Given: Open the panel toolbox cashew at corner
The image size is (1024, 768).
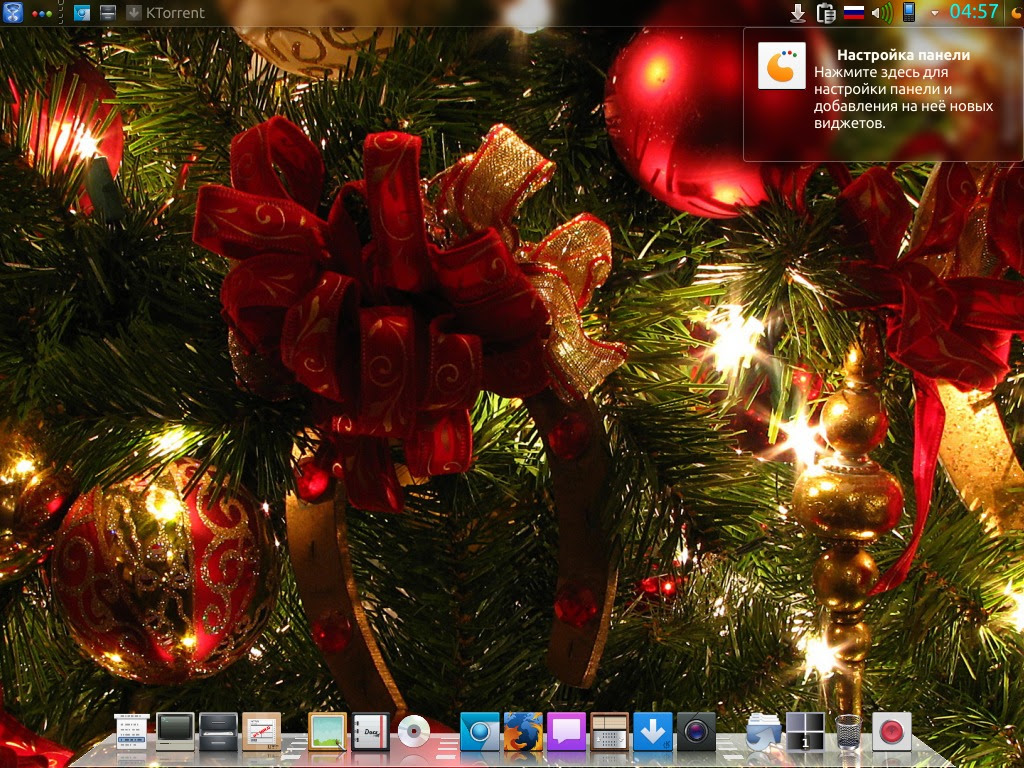Looking at the screenshot, I should point(1016,12).
